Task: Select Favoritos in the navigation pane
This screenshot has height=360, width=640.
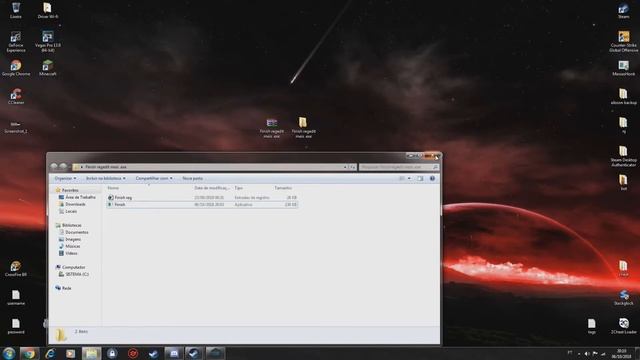Action: tap(70, 190)
